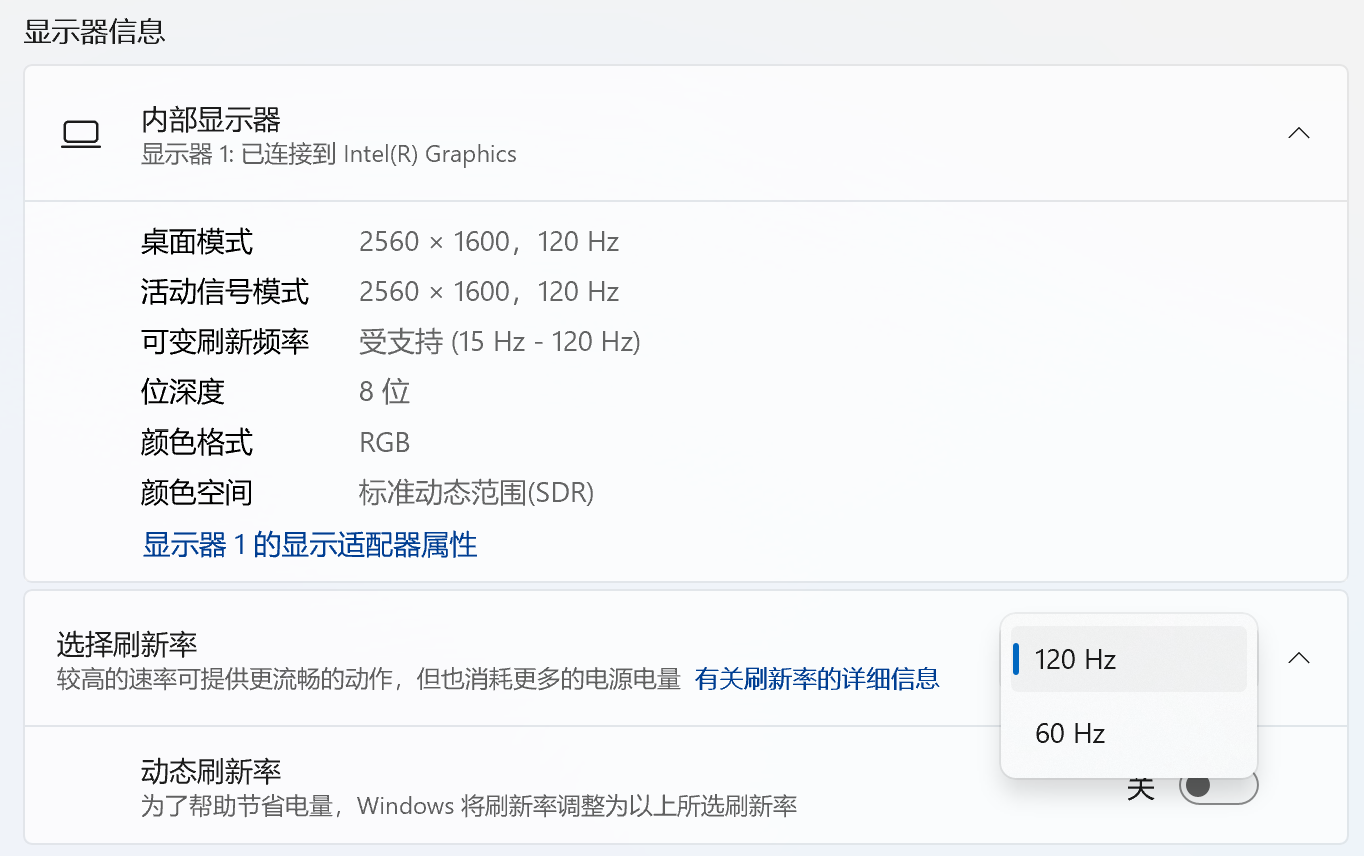Click the 颜色空间 SDR value

click(477, 492)
